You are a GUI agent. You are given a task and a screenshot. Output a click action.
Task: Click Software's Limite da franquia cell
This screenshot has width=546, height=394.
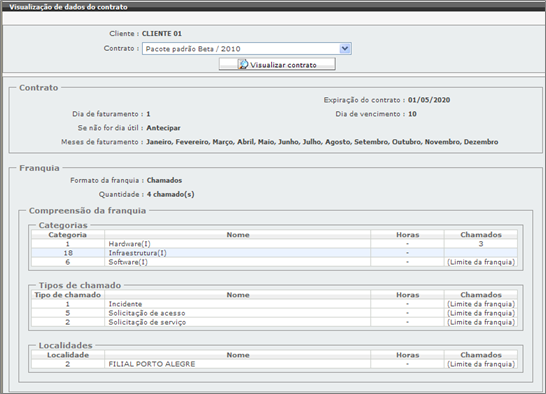(x=481, y=262)
